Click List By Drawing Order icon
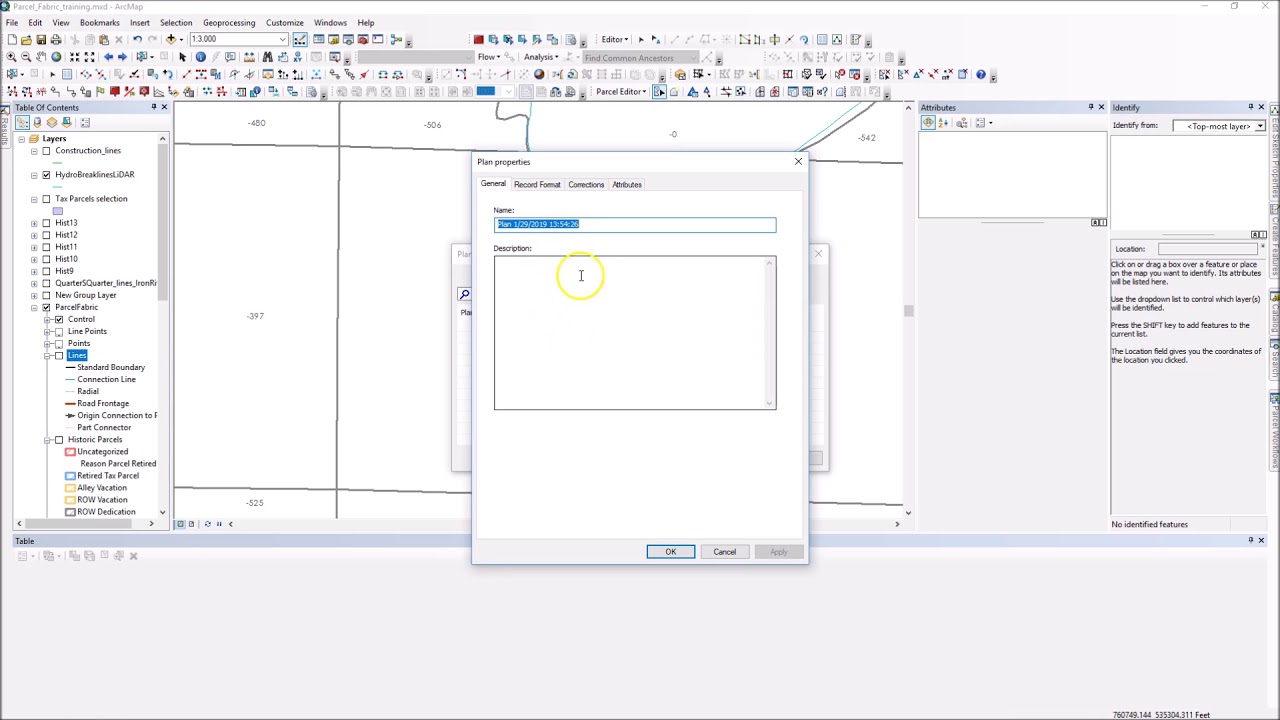1280x720 pixels. point(22,122)
